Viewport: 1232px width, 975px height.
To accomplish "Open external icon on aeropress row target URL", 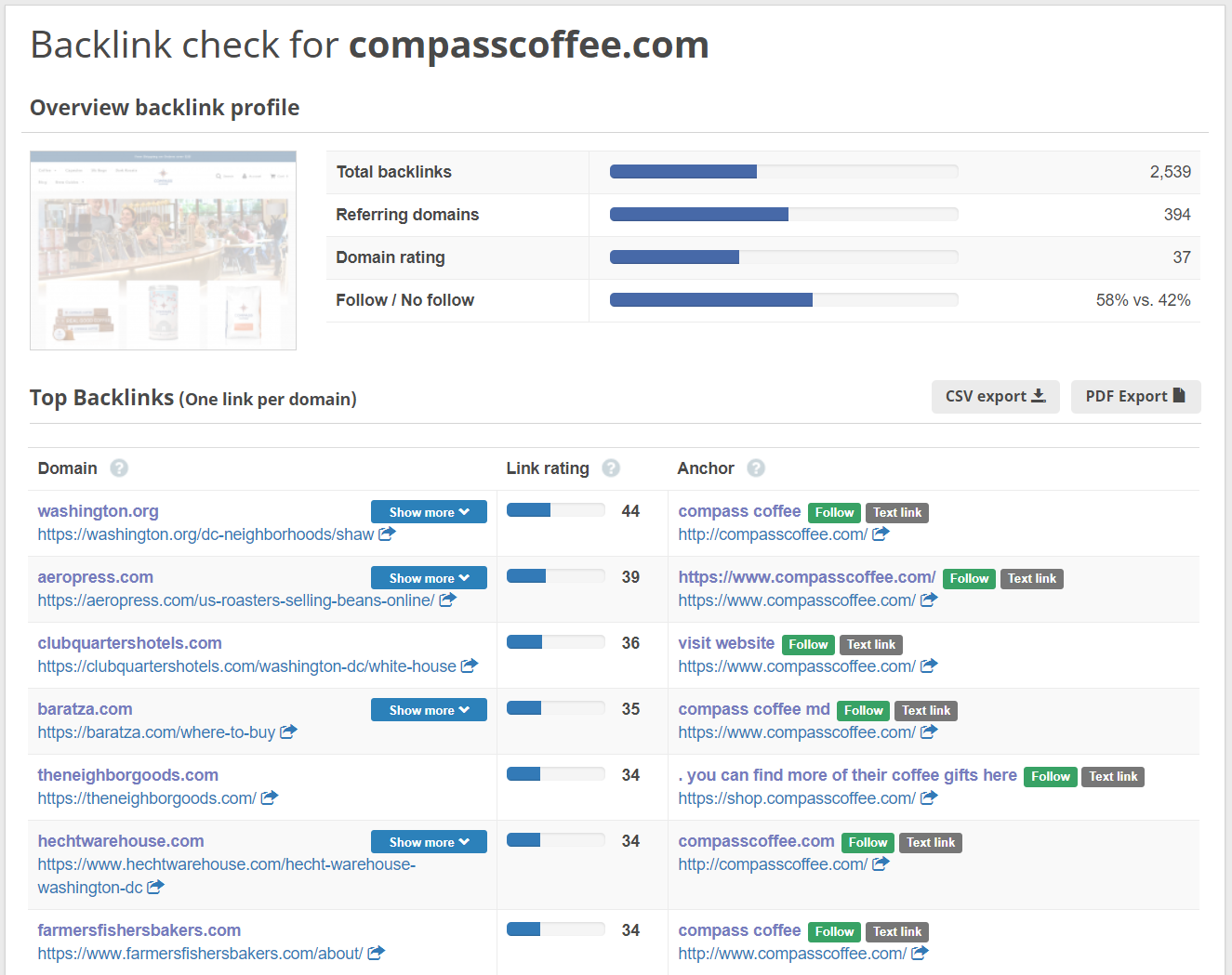I will point(929,599).
